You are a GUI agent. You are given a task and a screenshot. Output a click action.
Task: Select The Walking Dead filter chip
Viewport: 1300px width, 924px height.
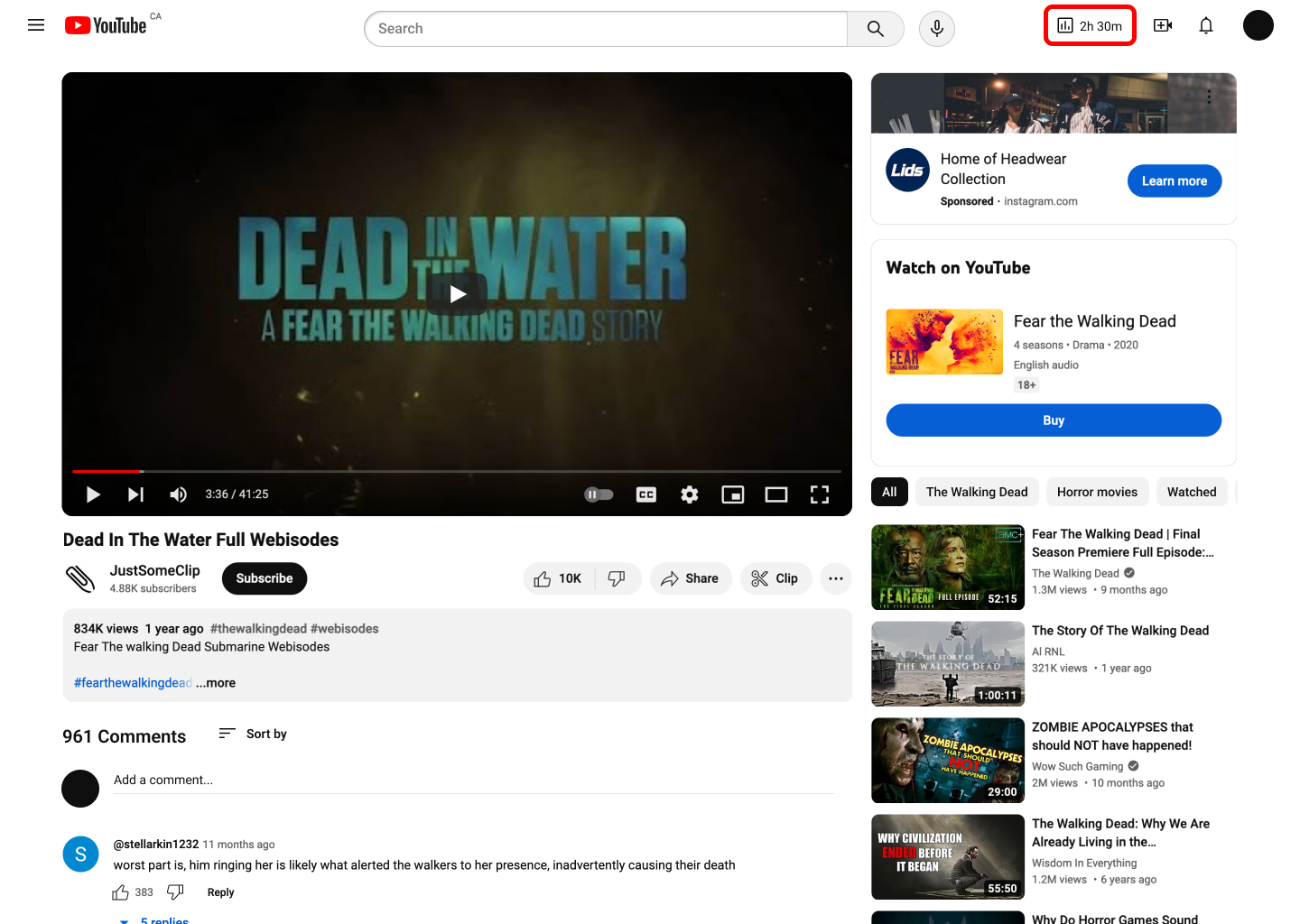coord(977,492)
